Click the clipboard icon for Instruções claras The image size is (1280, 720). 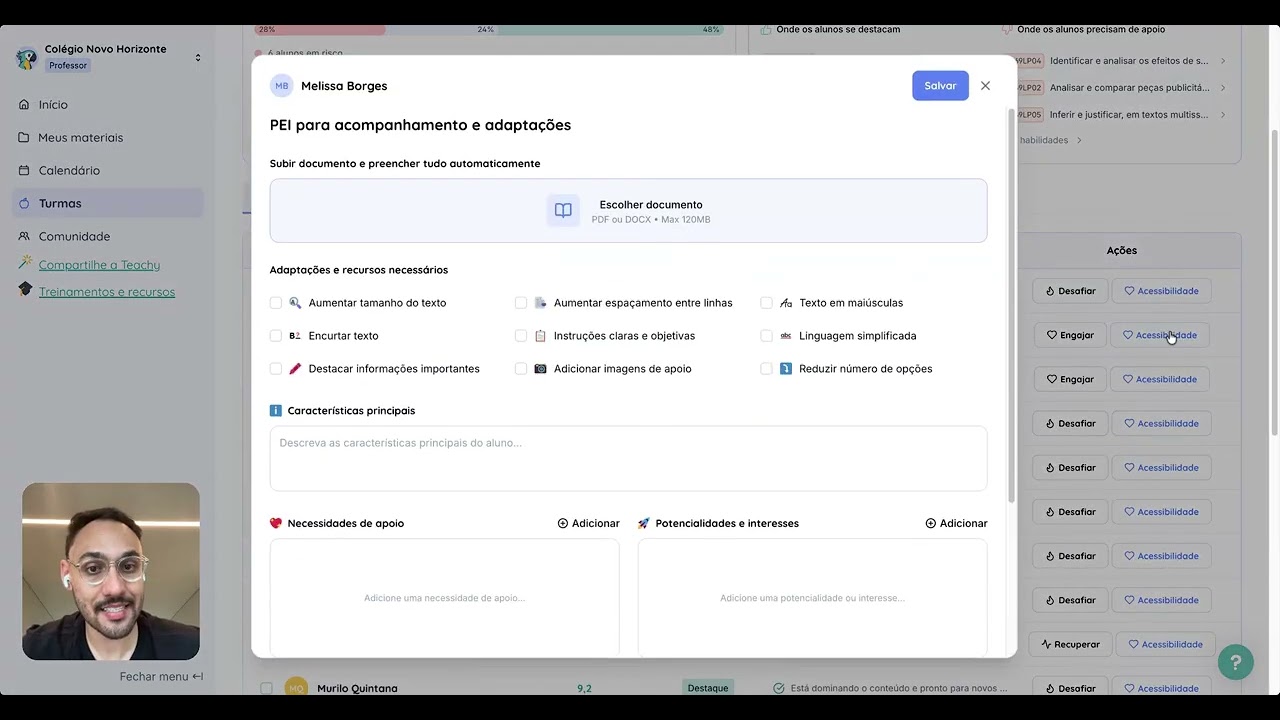click(540, 336)
